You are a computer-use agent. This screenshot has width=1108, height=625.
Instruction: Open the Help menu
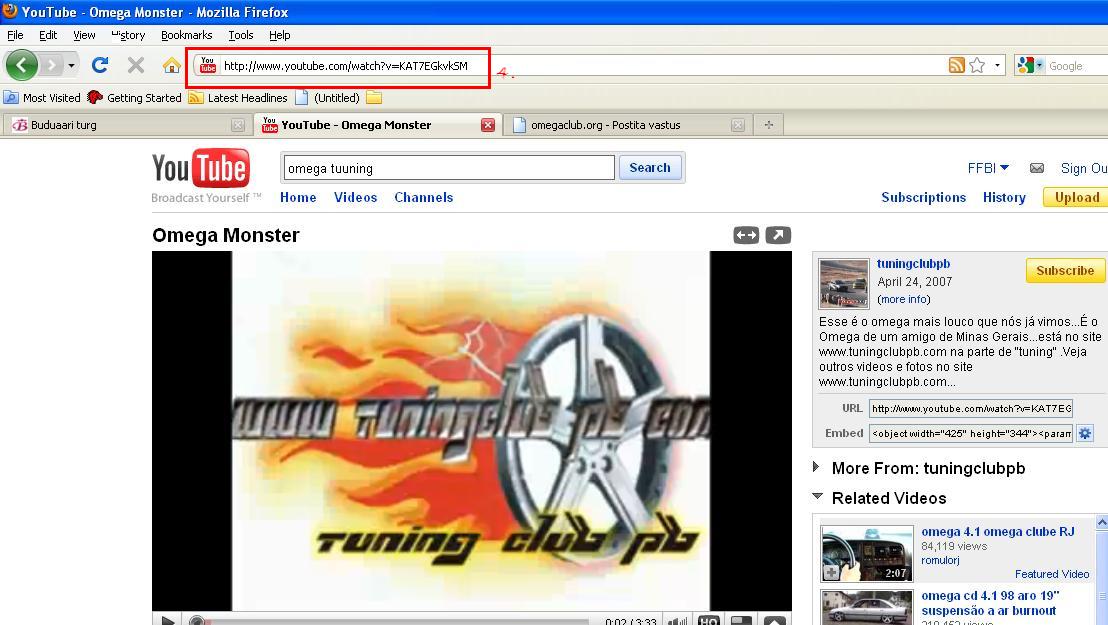[x=279, y=35]
